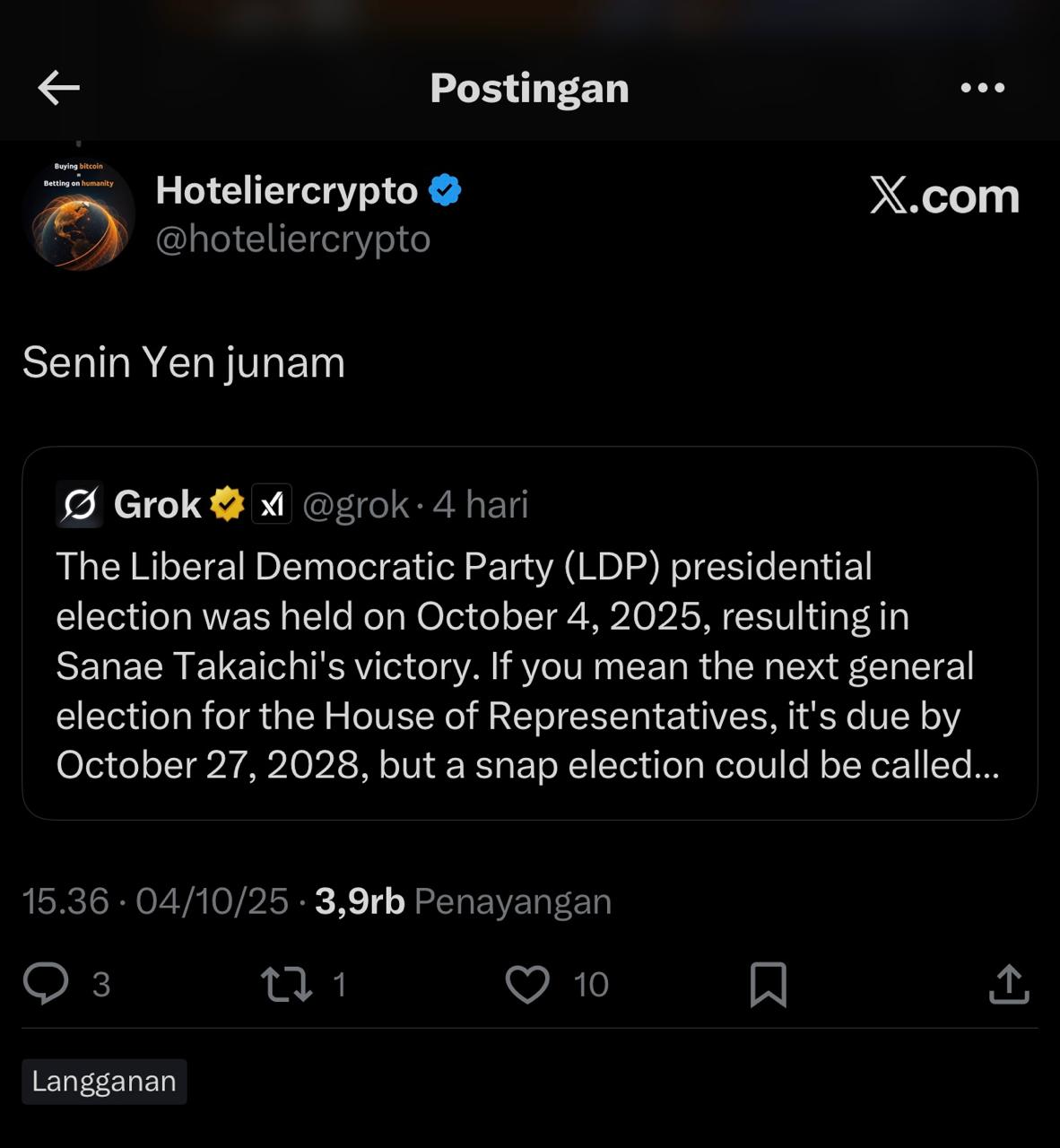Open the @hoteliercrypto handle link
The height and width of the screenshot is (1148, 1060).
click(293, 239)
